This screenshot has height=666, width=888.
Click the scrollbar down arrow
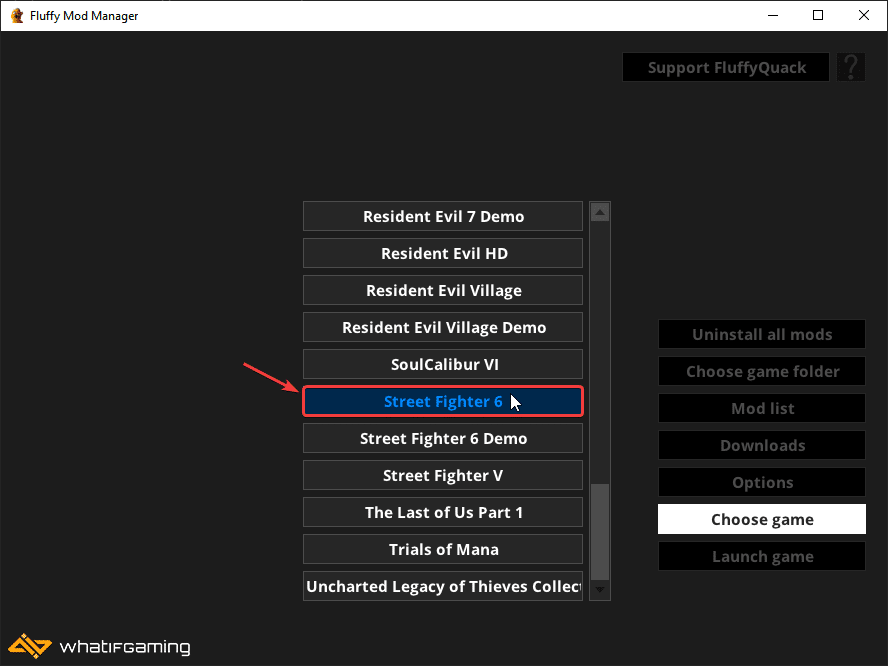point(600,590)
